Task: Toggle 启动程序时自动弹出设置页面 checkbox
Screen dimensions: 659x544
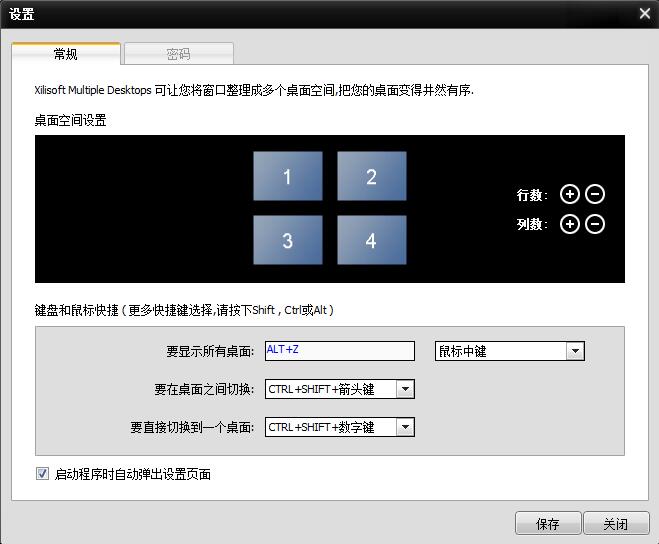Action: pos(42,474)
